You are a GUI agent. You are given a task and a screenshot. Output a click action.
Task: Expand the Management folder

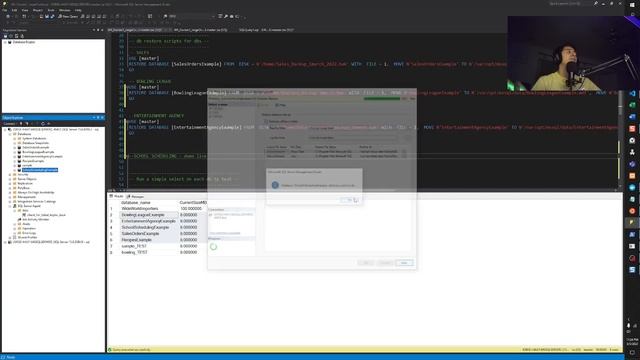10,197
